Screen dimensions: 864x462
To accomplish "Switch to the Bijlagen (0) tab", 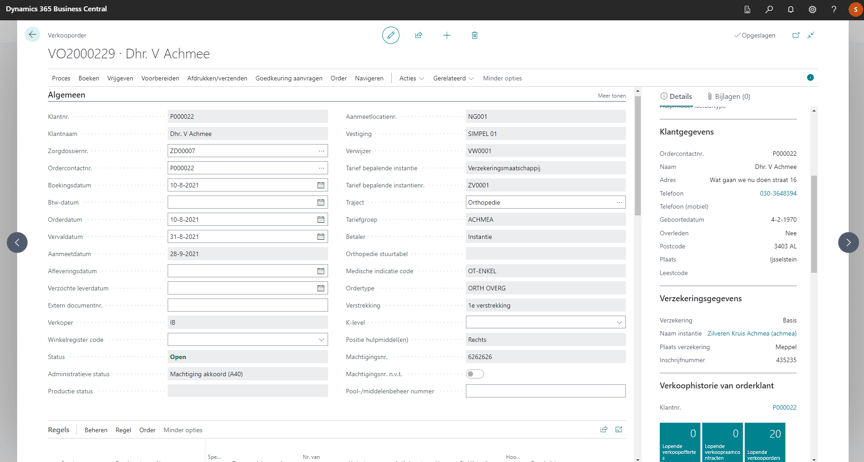I will (728, 96).
